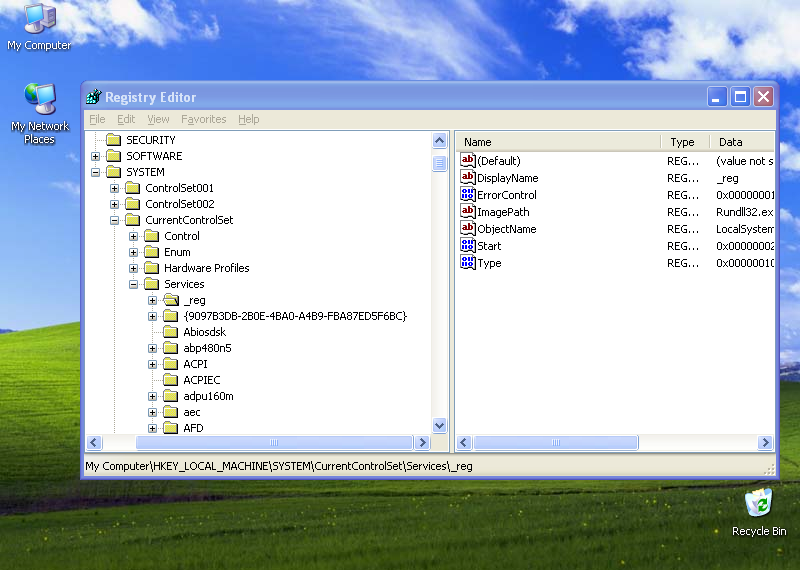Expand the ACPI key

click(x=152, y=364)
